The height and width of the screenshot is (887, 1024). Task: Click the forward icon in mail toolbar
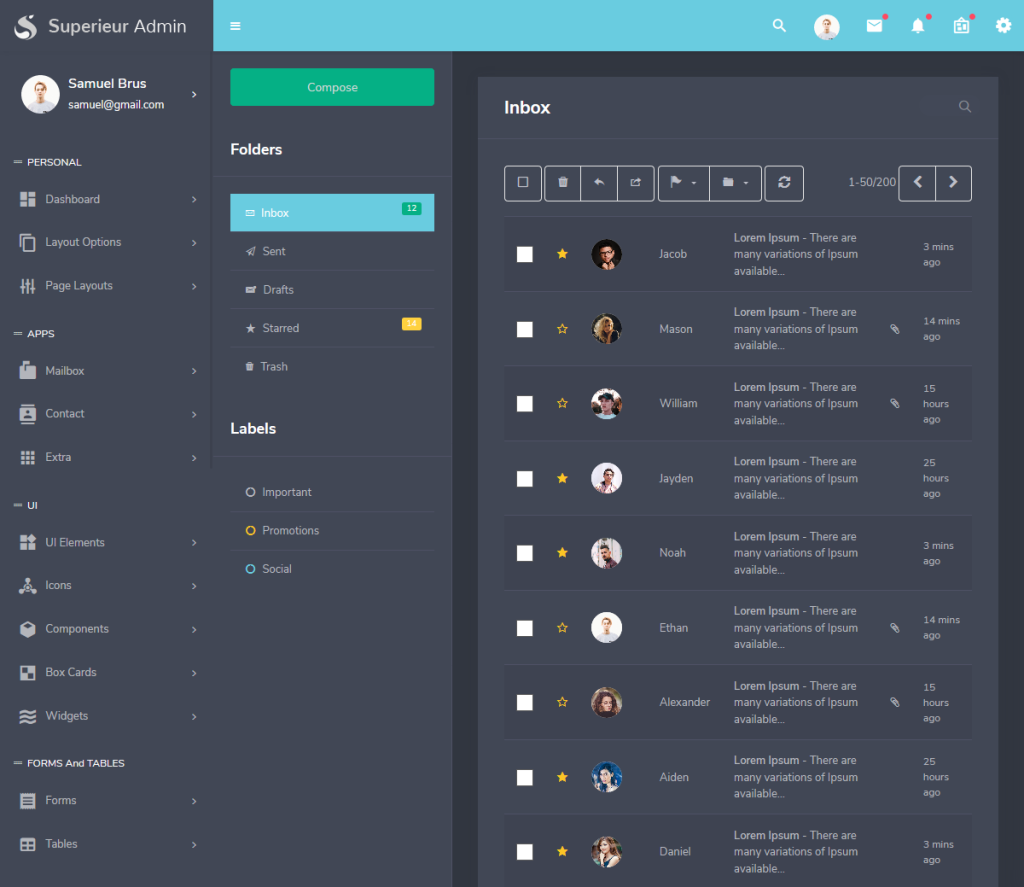point(636,183)
